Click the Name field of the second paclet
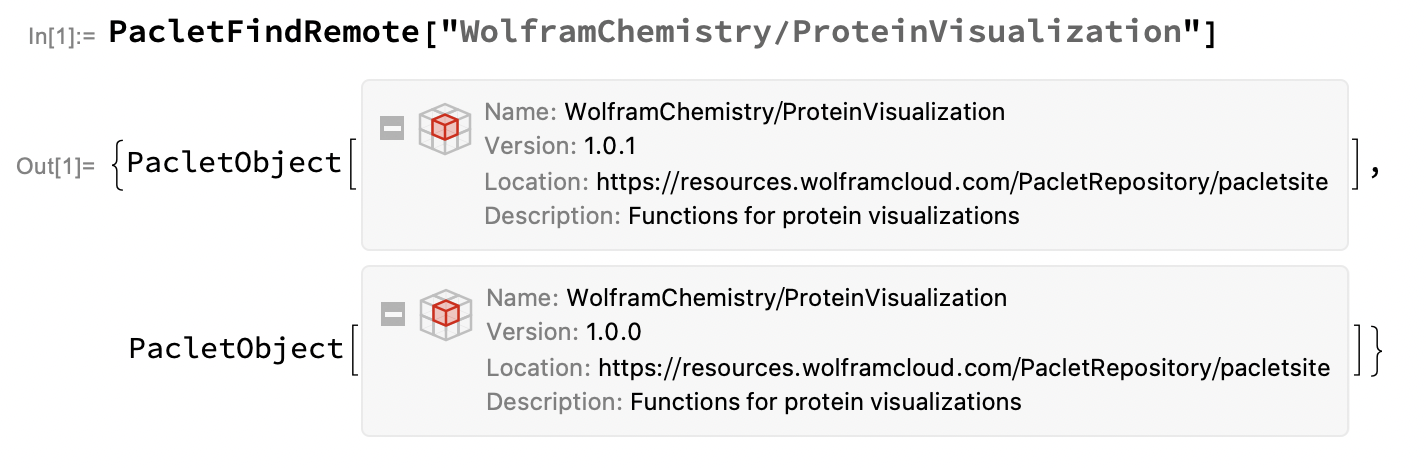 [747, 298]
